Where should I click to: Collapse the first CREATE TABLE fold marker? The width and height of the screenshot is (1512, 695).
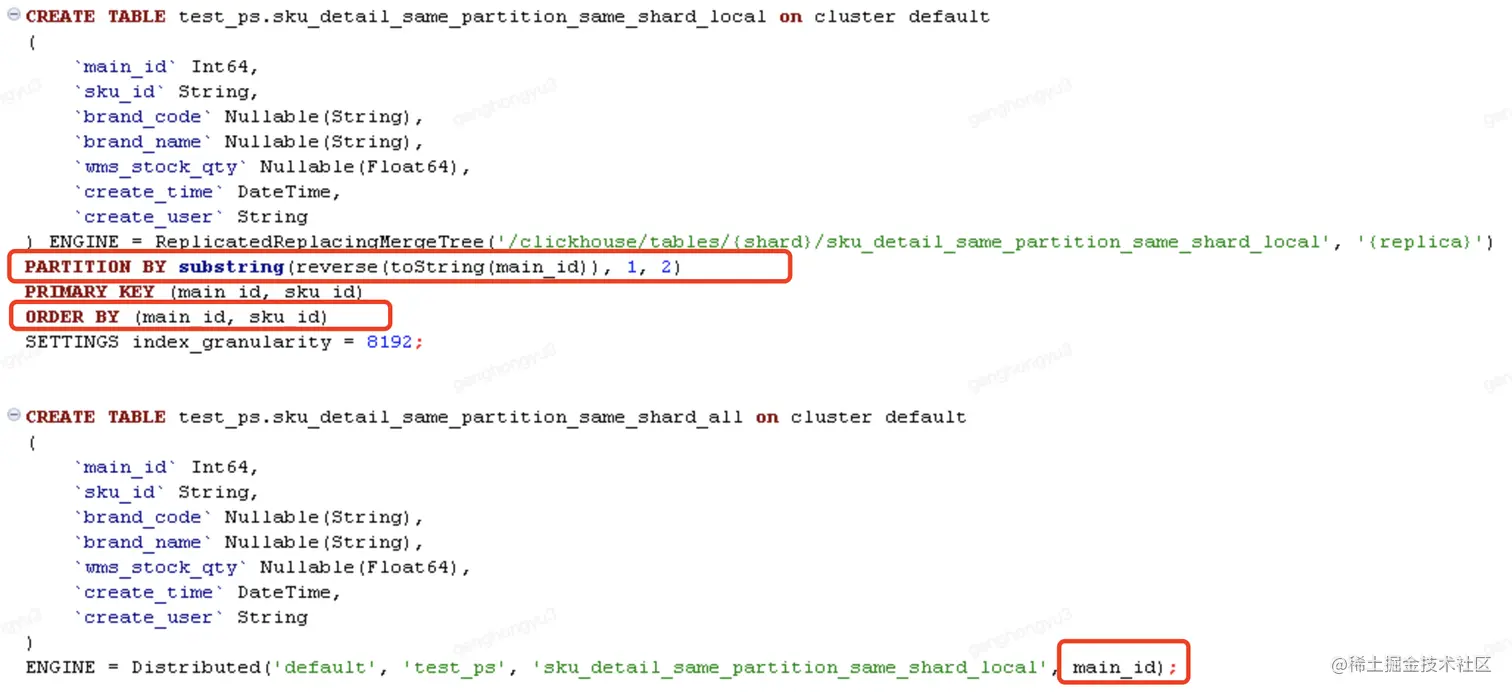pos(14,16)
